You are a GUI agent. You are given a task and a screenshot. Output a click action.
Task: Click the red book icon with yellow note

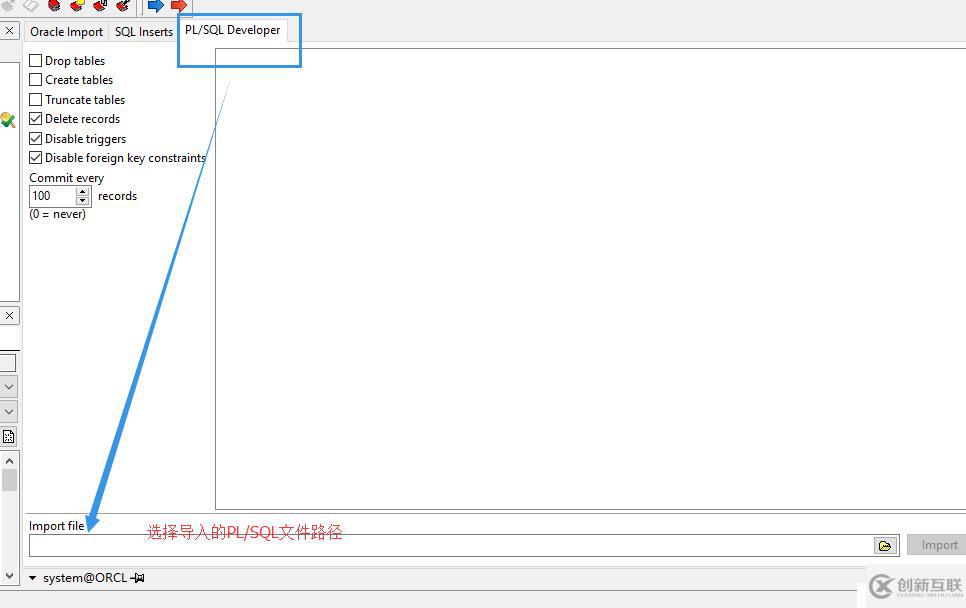click(x=78, y=6)
